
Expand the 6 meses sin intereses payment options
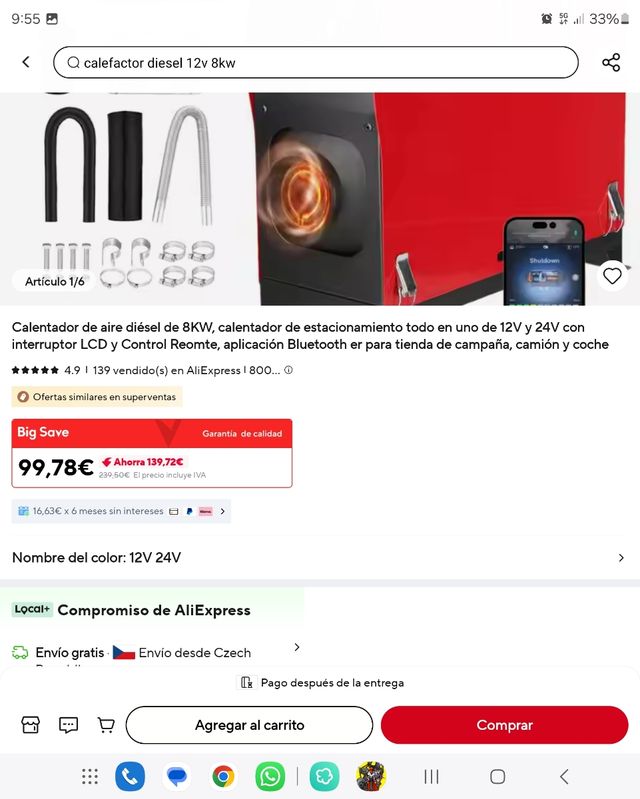coord(121,511)
